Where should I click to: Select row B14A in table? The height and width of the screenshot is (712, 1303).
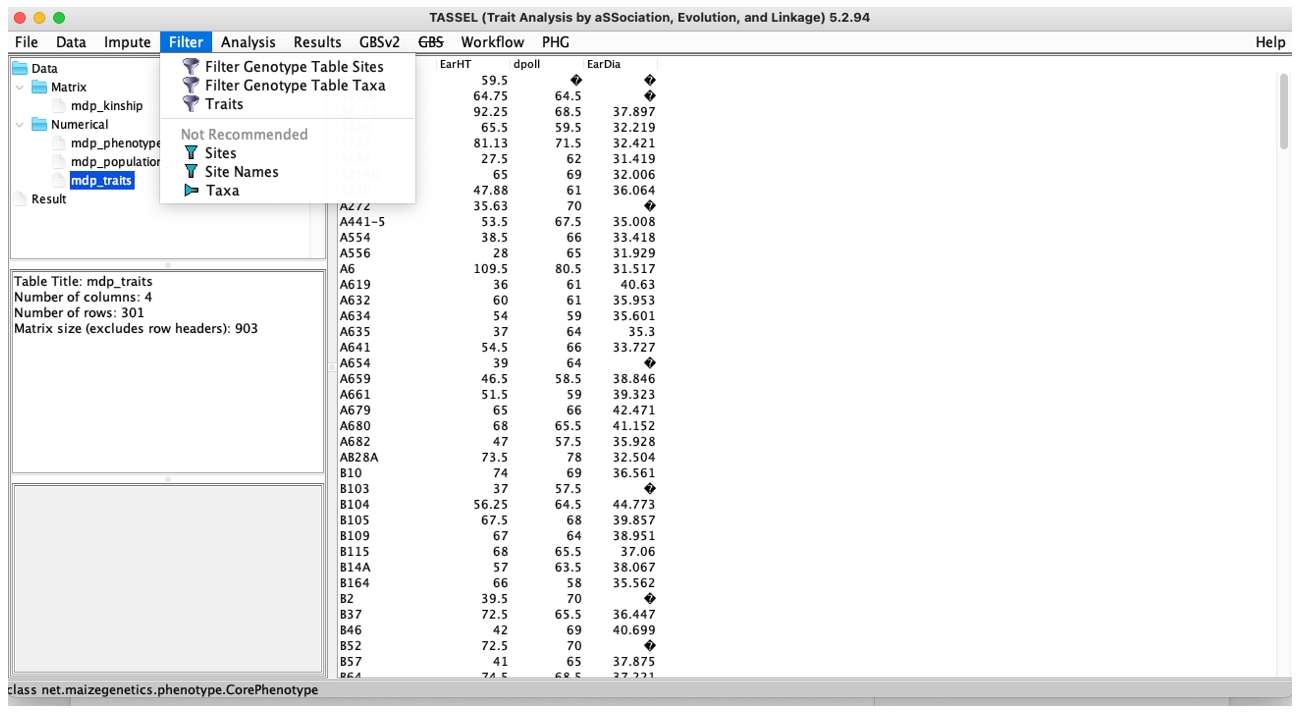click(x=498, y=567)
